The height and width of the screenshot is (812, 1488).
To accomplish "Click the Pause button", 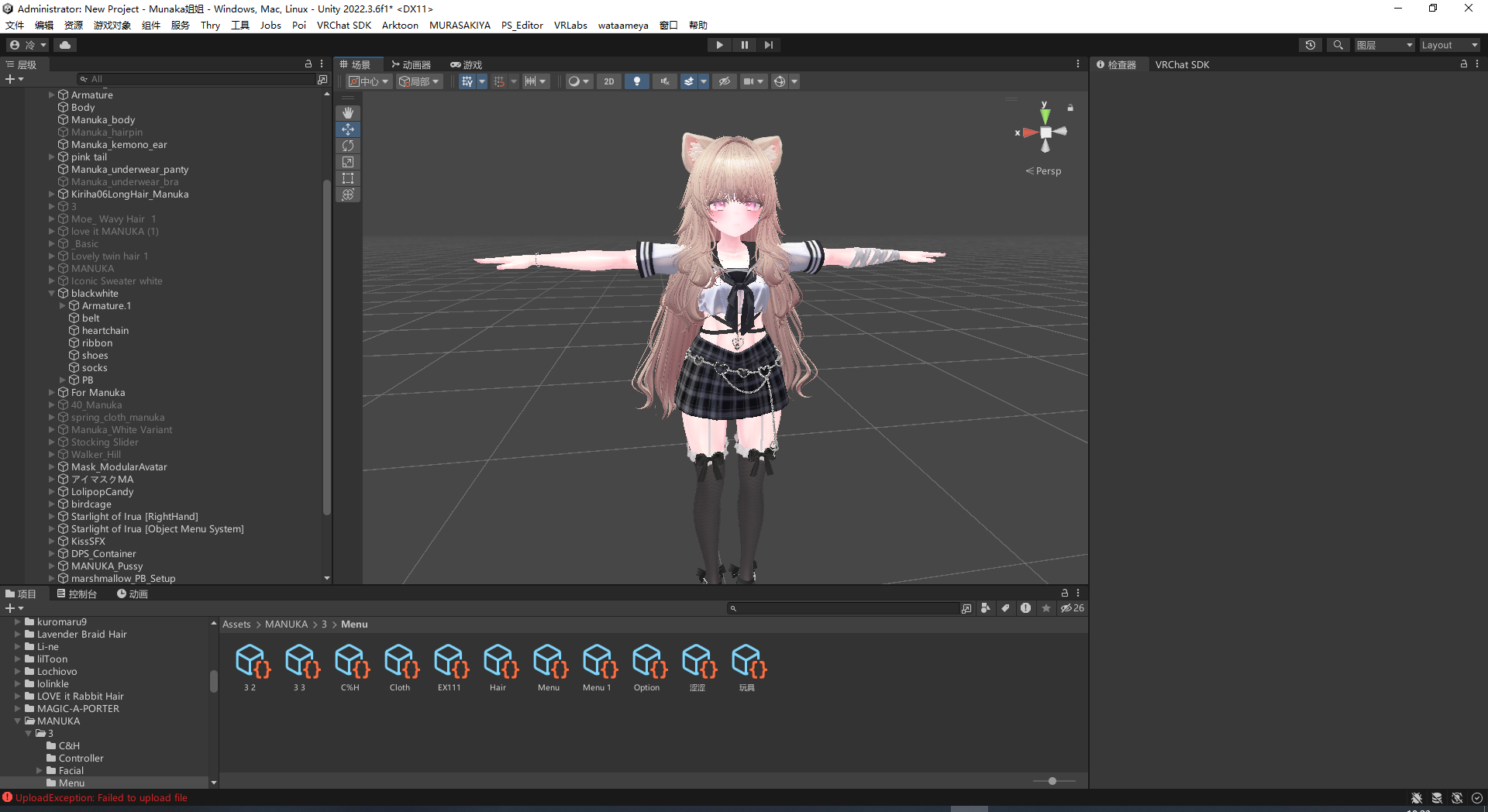I will pos(745,45).
